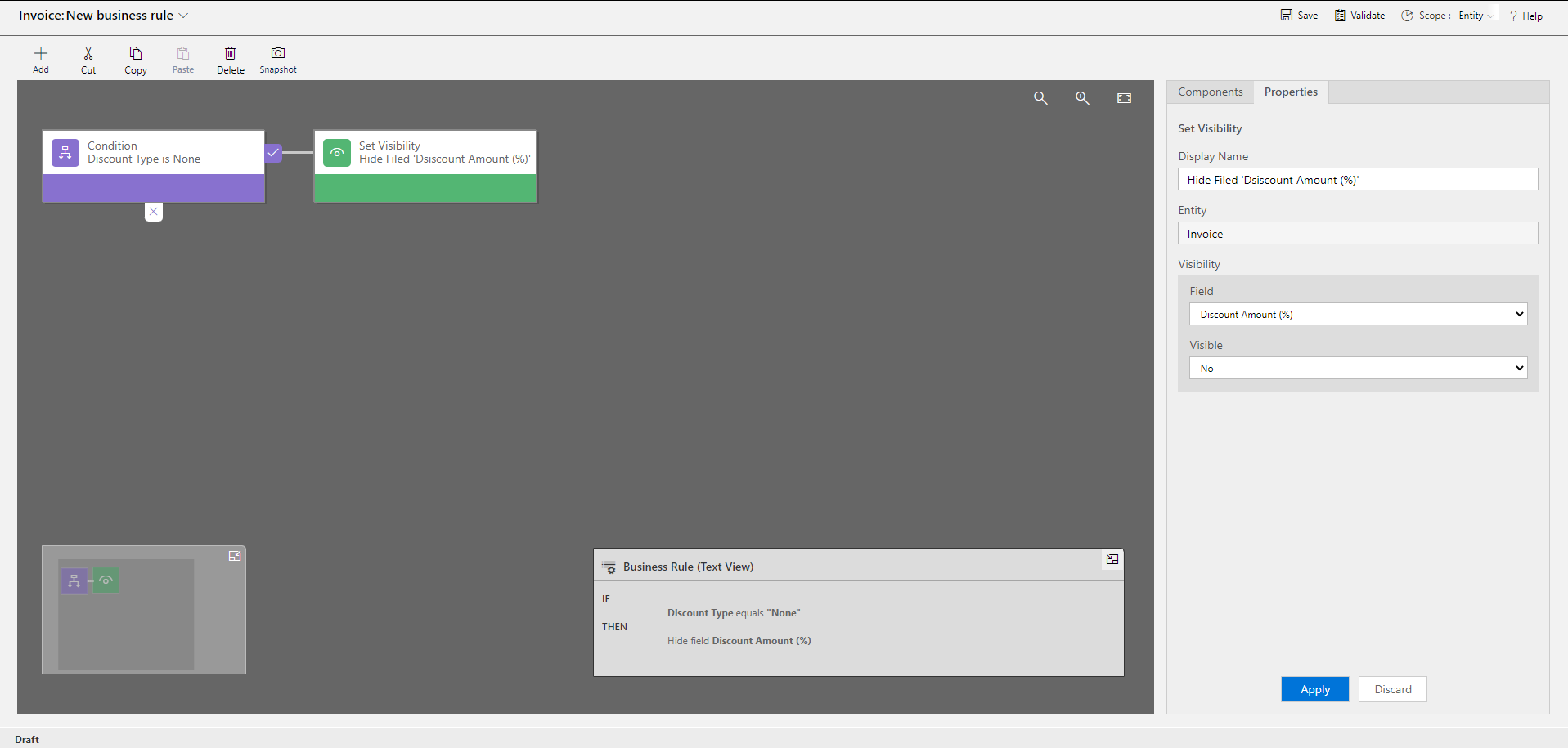Save the business rule
This screenshot has height=748, width=1568.
pyautogui.click(x=1299, y=15)
